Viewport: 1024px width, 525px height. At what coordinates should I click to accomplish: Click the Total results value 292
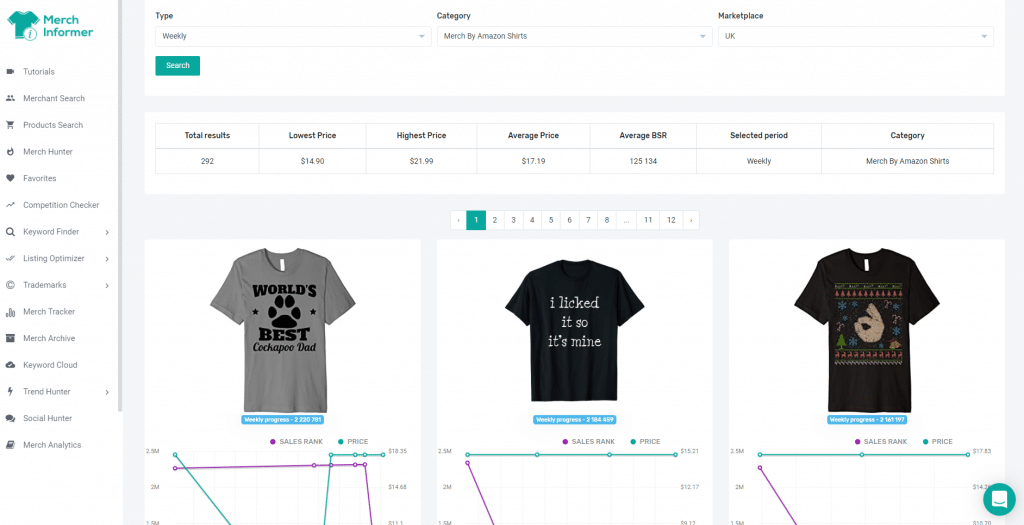pyautogui.click(x=207, y=161)
